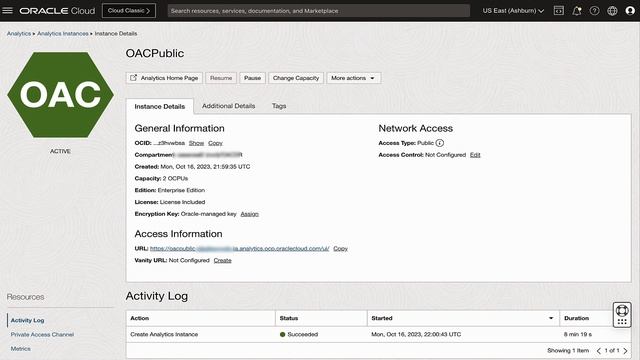Focus the search resources field

click(x=318, y=11)
